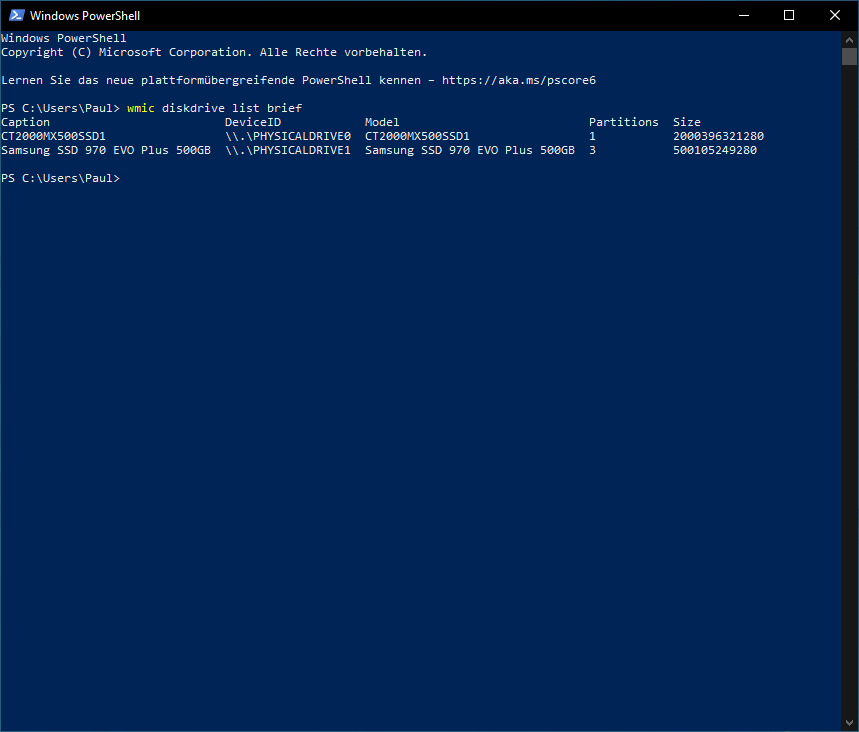Viewport: 859px width, 732px height.
Task: Click \\.\PHYSICALDRIVE0 device ID
Action: pos(288,136)
